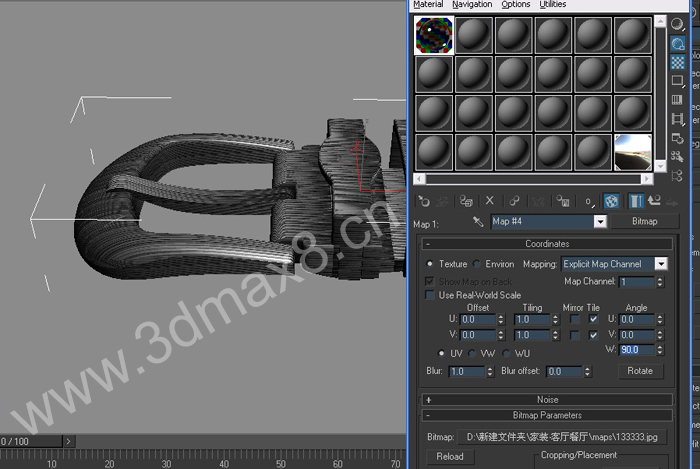The image size is (700, 469).
Task: Click the W Angle 90.0 field
Action: [x=637, y=350]
